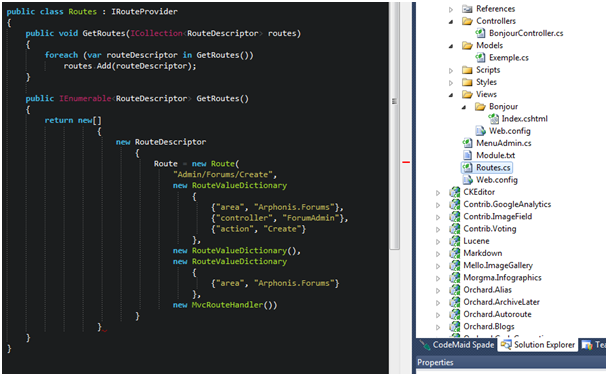
Task: Click the Contrib.ImageField project icon
Action: pos(454,216)
